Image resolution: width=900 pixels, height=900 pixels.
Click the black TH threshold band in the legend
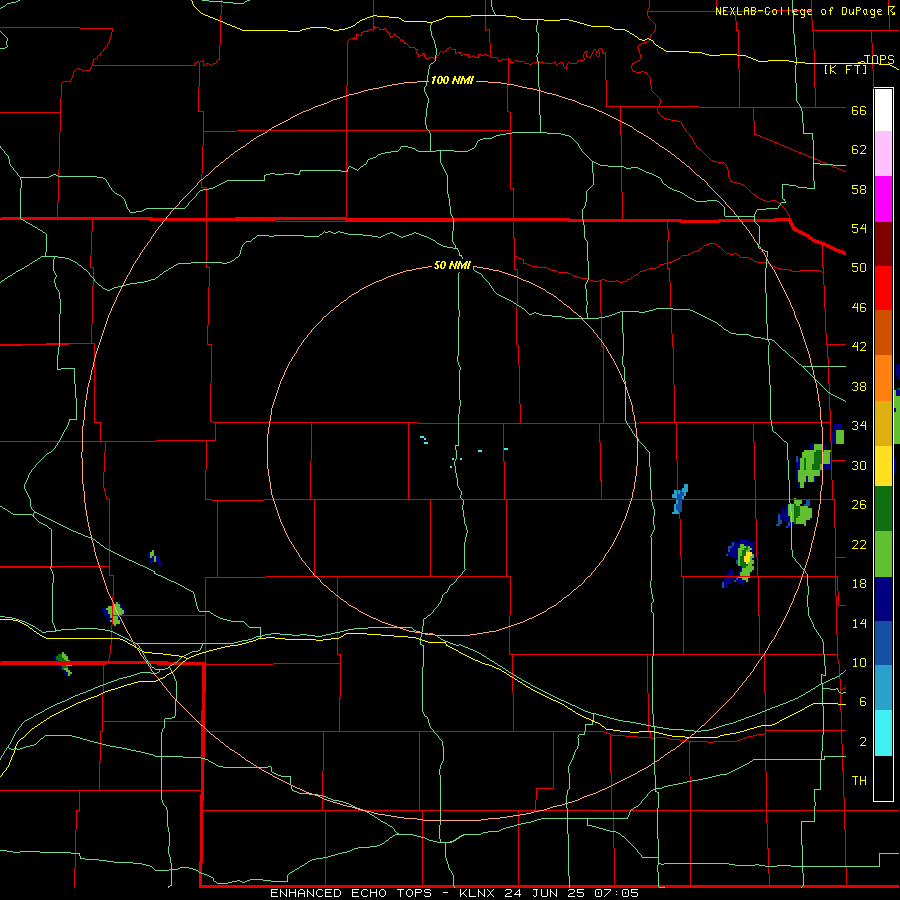(883, 778)
